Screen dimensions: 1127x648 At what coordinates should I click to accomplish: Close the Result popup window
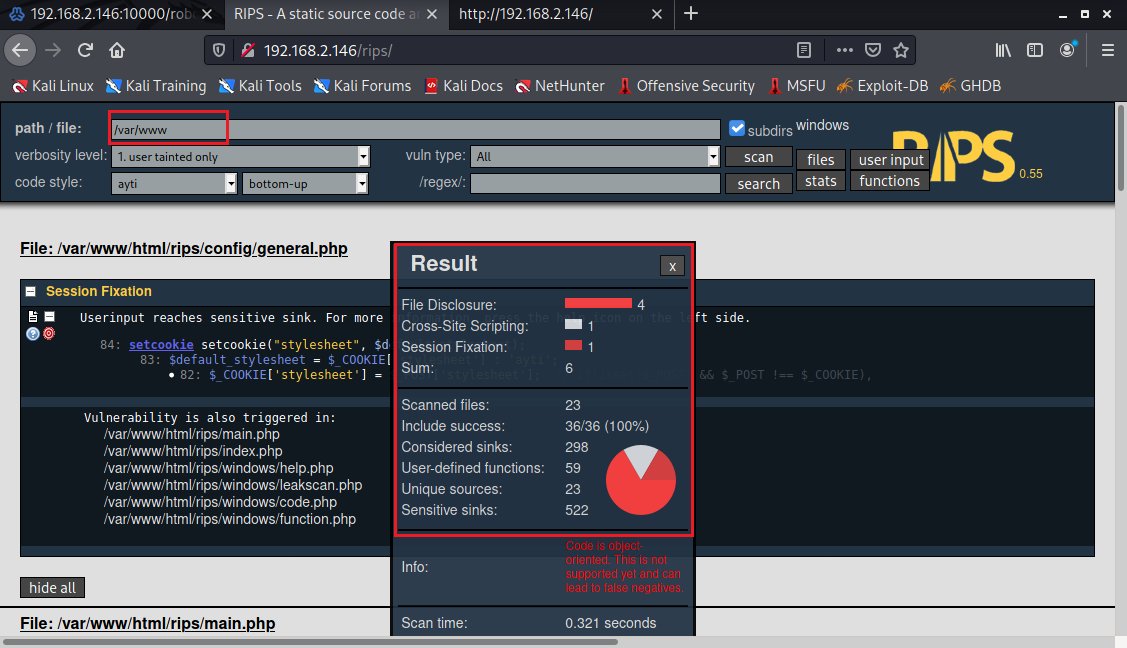[x=672, y=267]
